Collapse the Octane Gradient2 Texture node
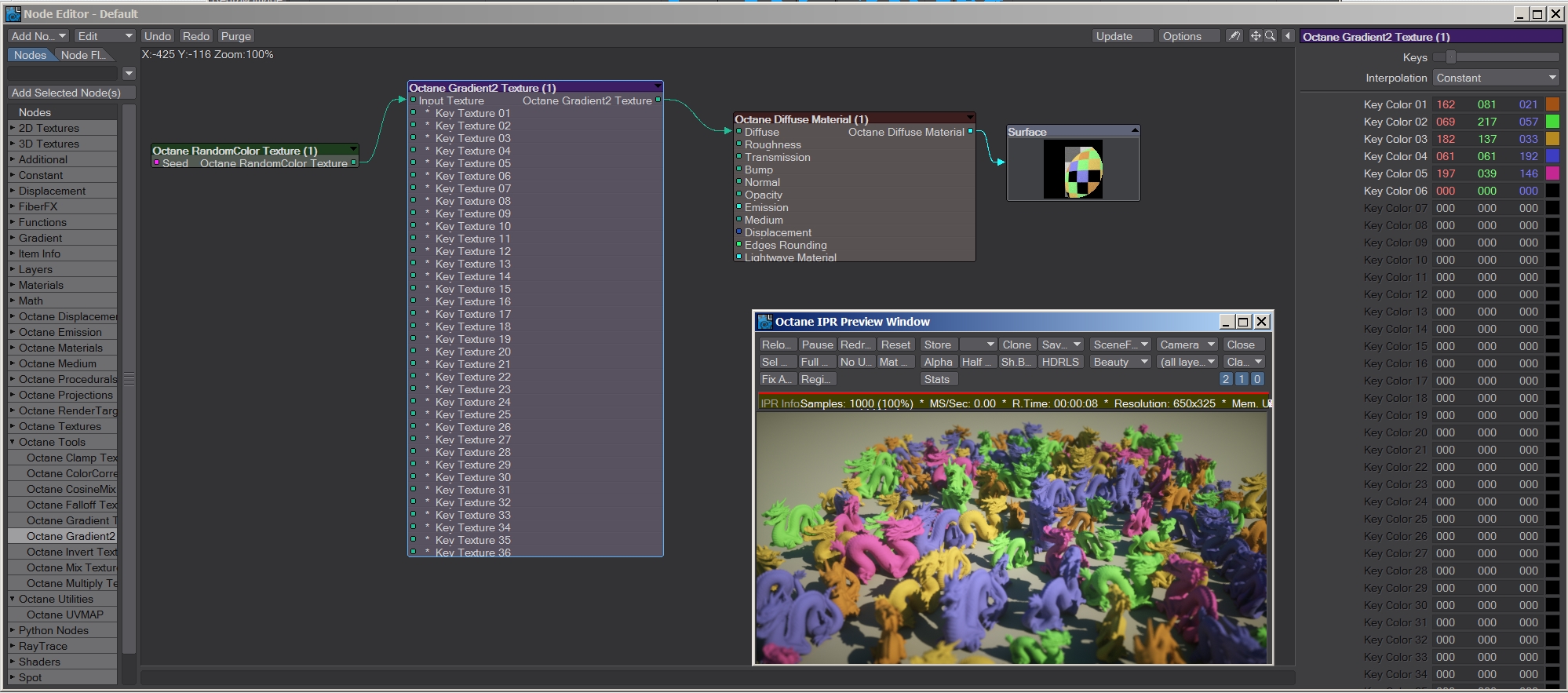 (x=658, y=86)
